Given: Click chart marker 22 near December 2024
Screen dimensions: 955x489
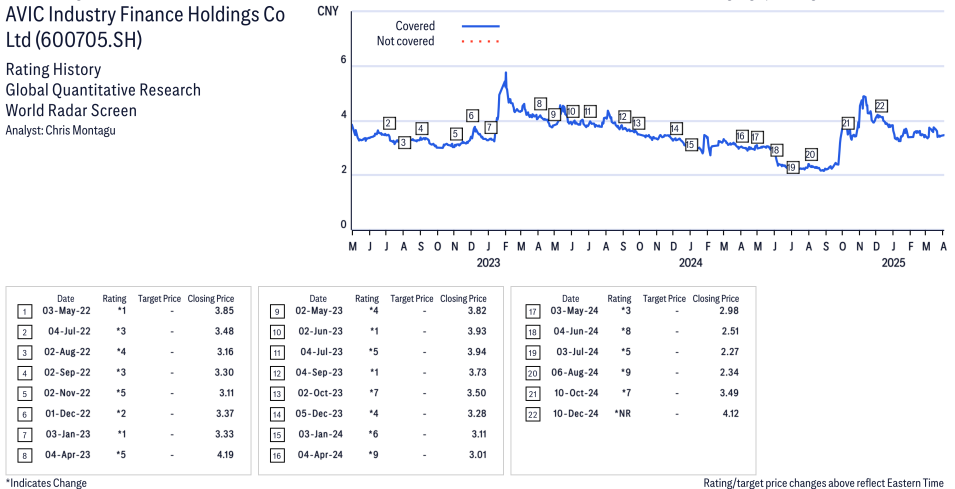Looking at the screenshot, I should tap(880, 105).
